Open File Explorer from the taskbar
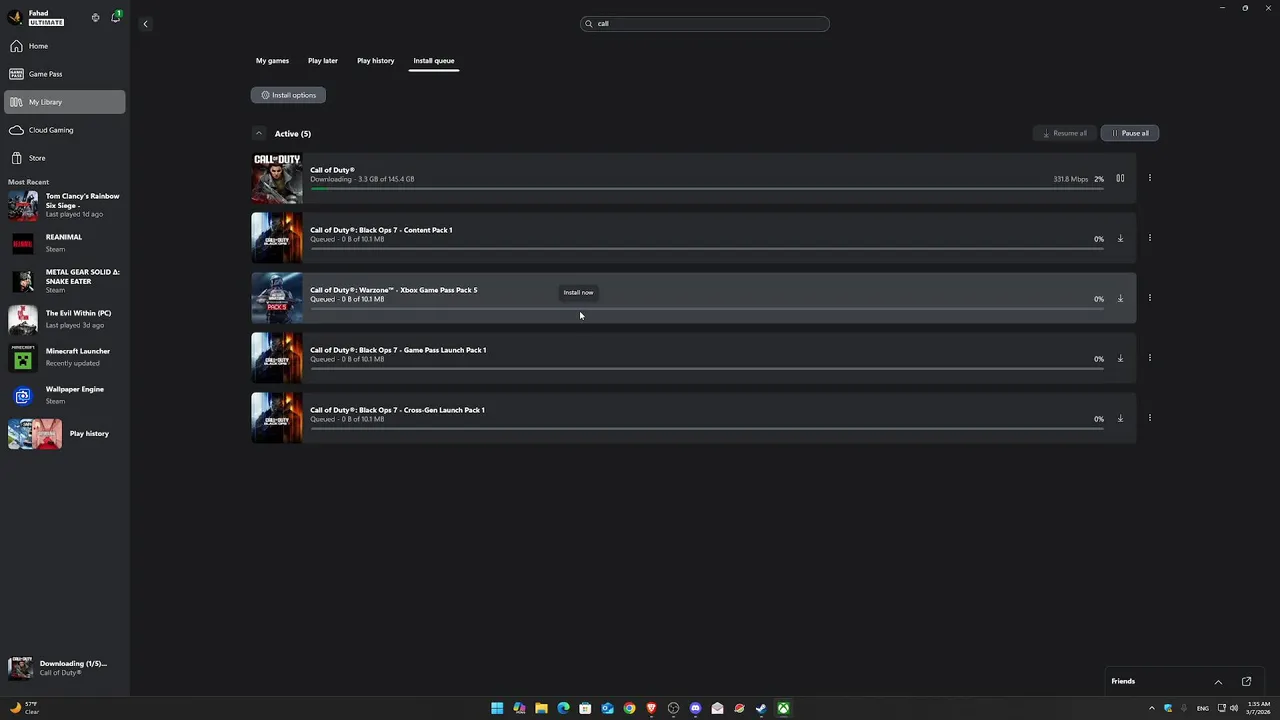 (x=541, y=708)
